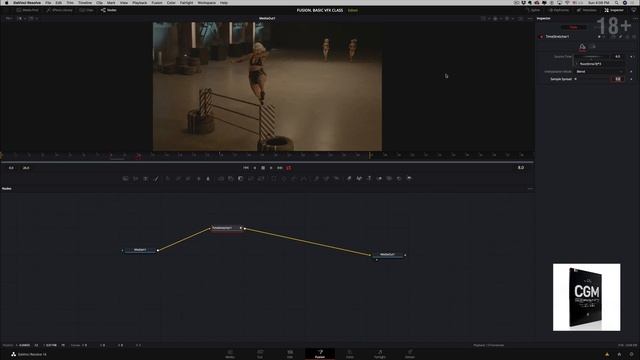Open the Help menu

pos(224,2)
